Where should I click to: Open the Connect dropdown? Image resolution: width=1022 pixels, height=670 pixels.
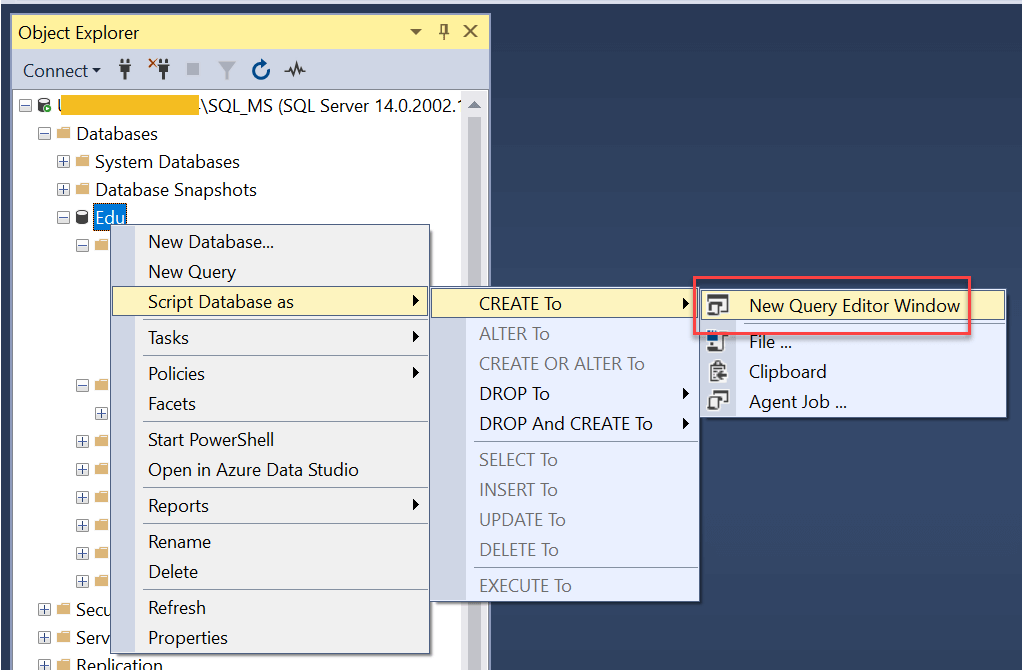[62, 70]
